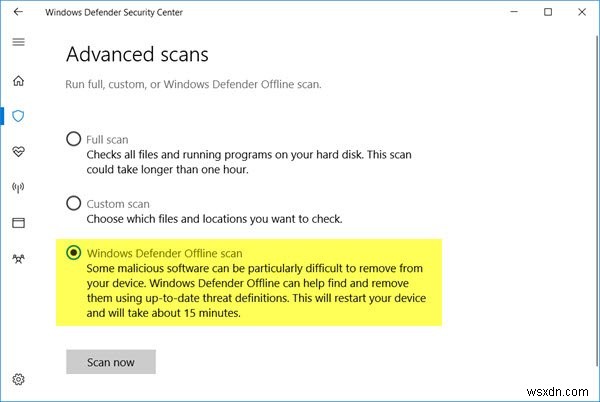Go back using the title bar arrow

pos(18,12)
